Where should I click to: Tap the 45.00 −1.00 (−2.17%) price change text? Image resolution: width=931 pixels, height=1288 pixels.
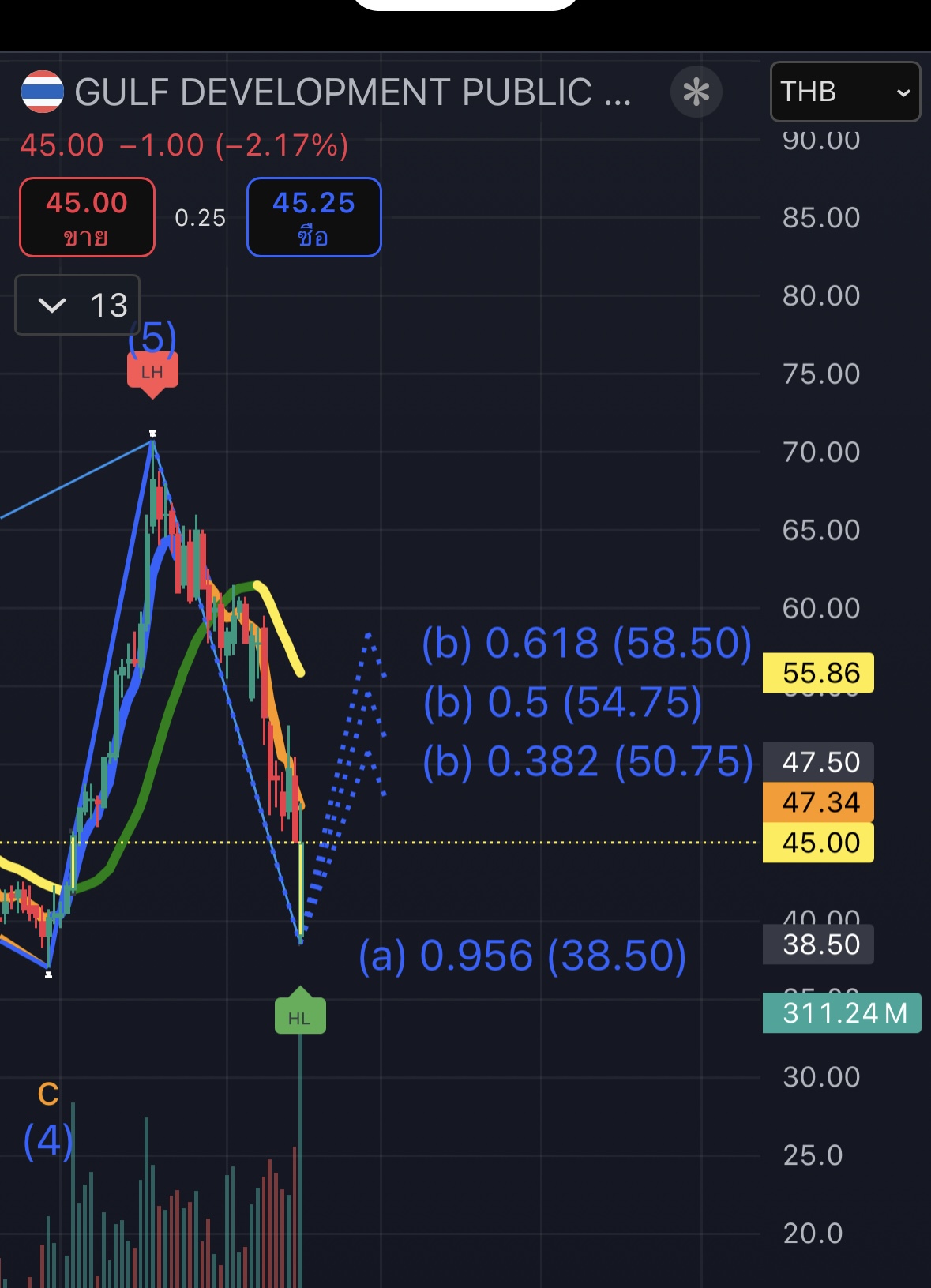184,145
